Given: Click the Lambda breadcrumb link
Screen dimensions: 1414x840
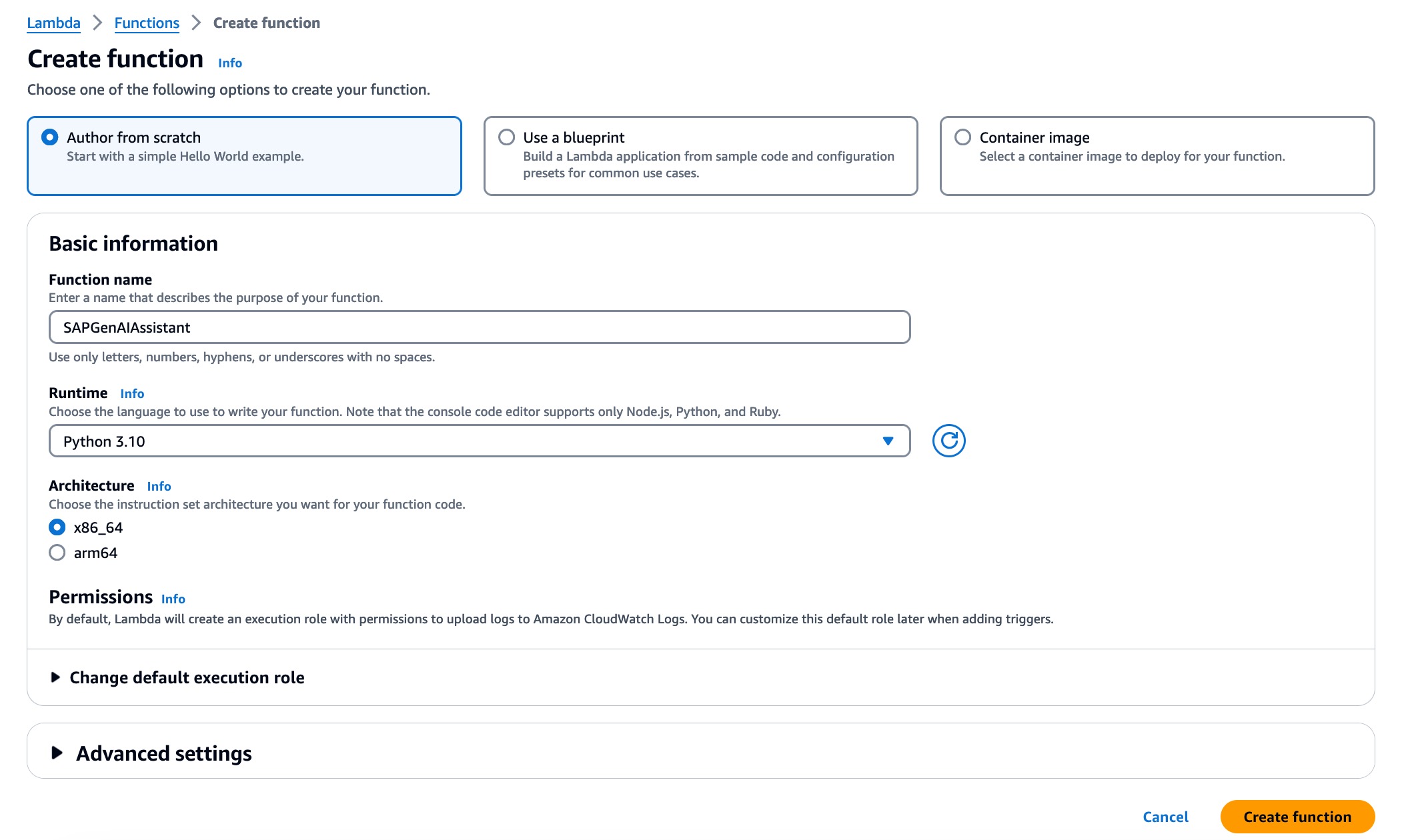Looking at the screenshot, I should [53, 23].
